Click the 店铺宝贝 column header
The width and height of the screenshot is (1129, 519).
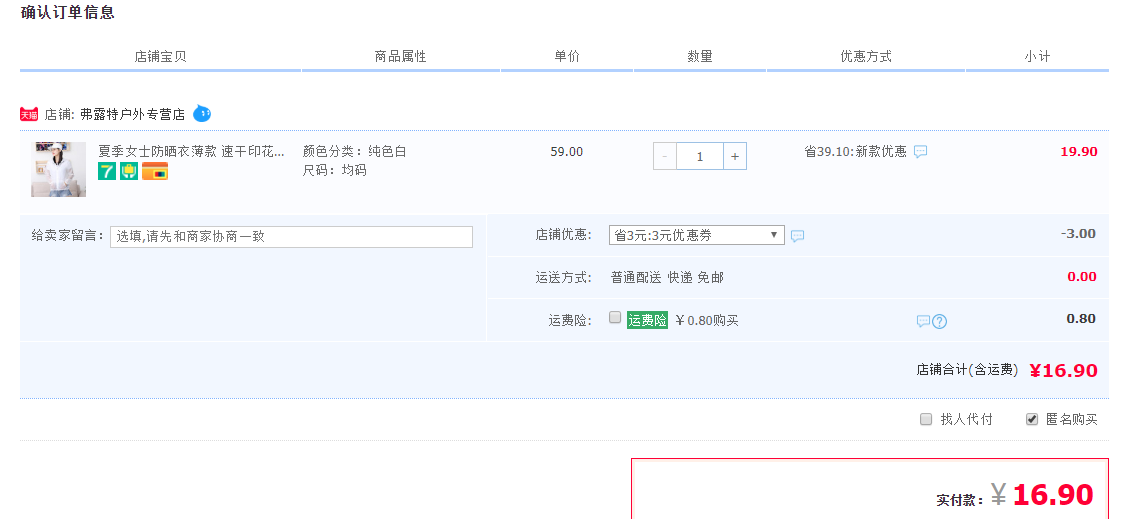click(161, 56)
